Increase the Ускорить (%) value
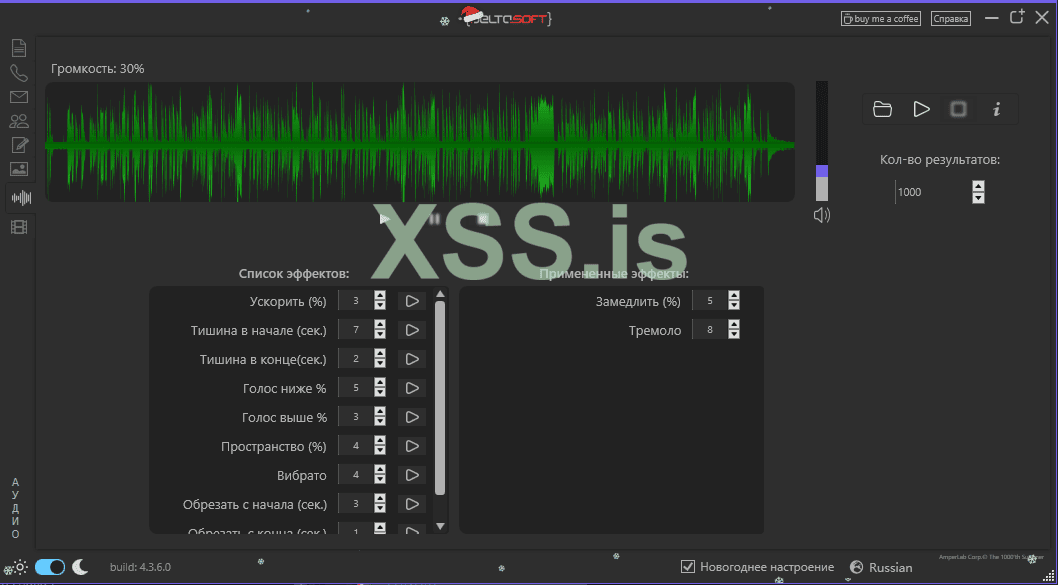The height and width of the screenshot is (585, 1058). [380, 296]
